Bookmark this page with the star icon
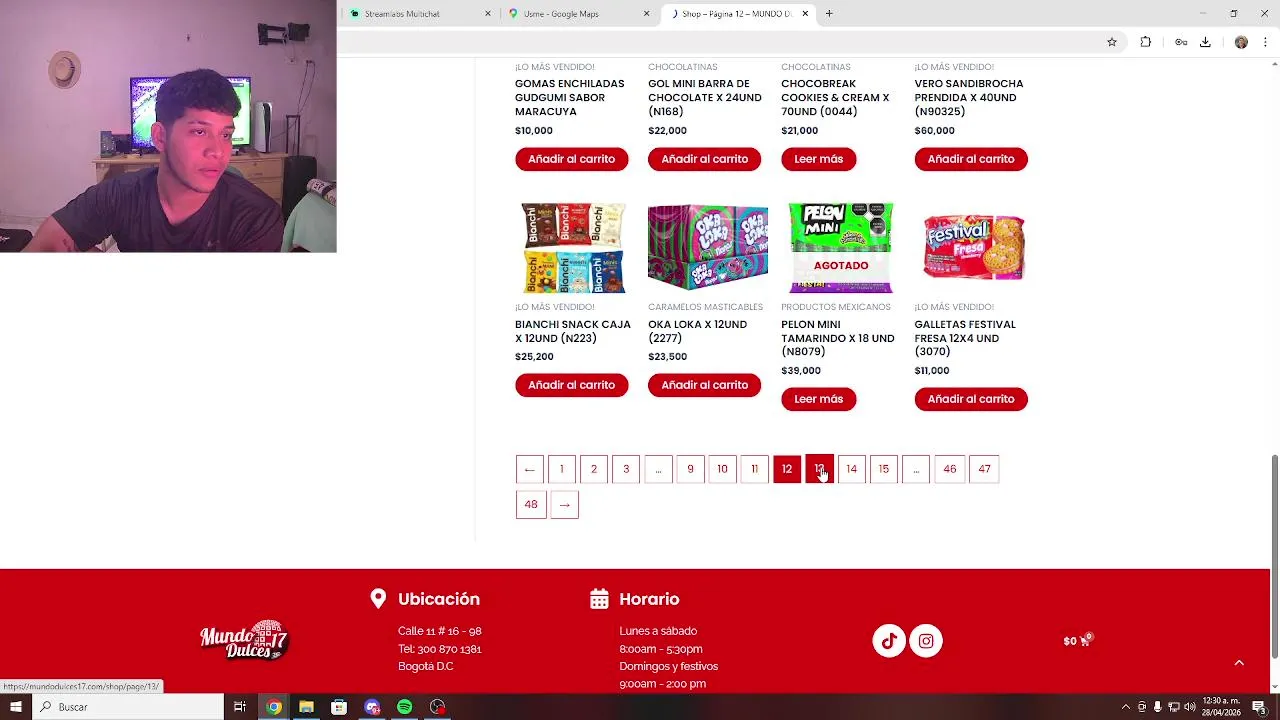Screen dimensions: 1280x720 (1112, 42)
